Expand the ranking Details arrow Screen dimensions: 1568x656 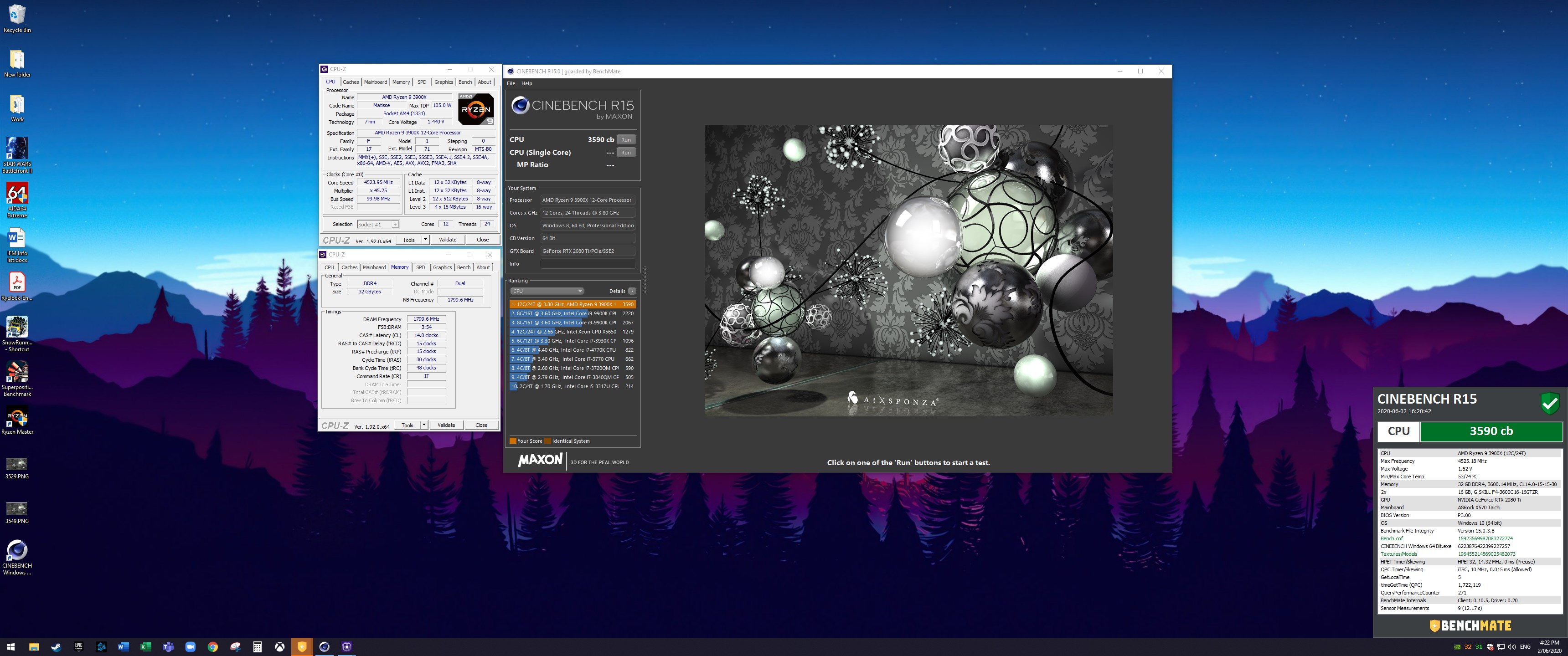pyautogui.click(x=632, y=291)
